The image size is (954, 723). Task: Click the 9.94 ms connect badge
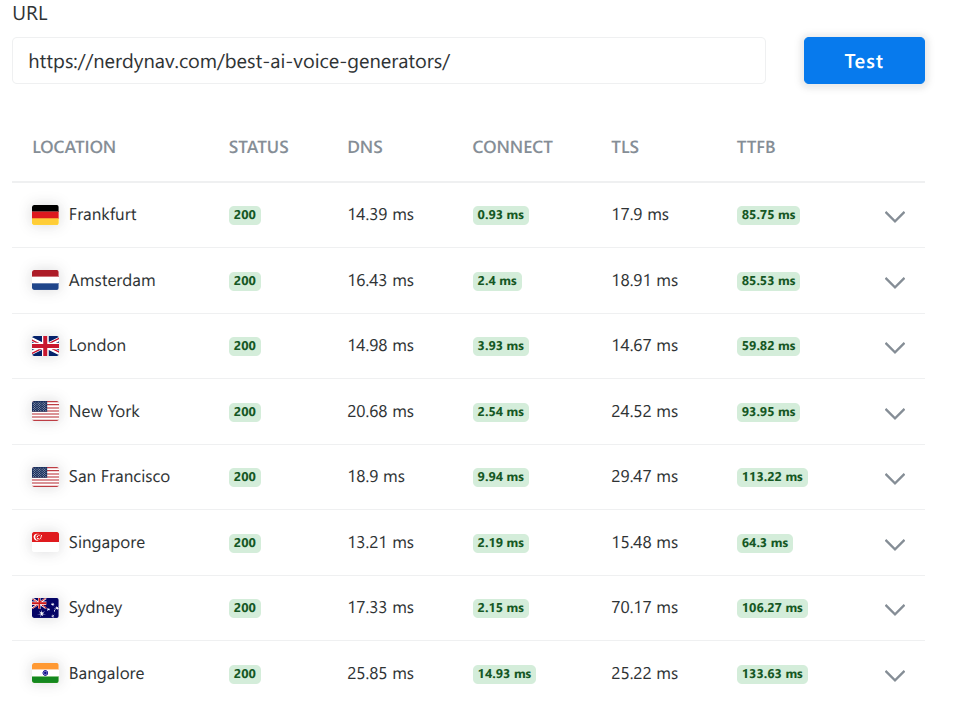[501, 477]
